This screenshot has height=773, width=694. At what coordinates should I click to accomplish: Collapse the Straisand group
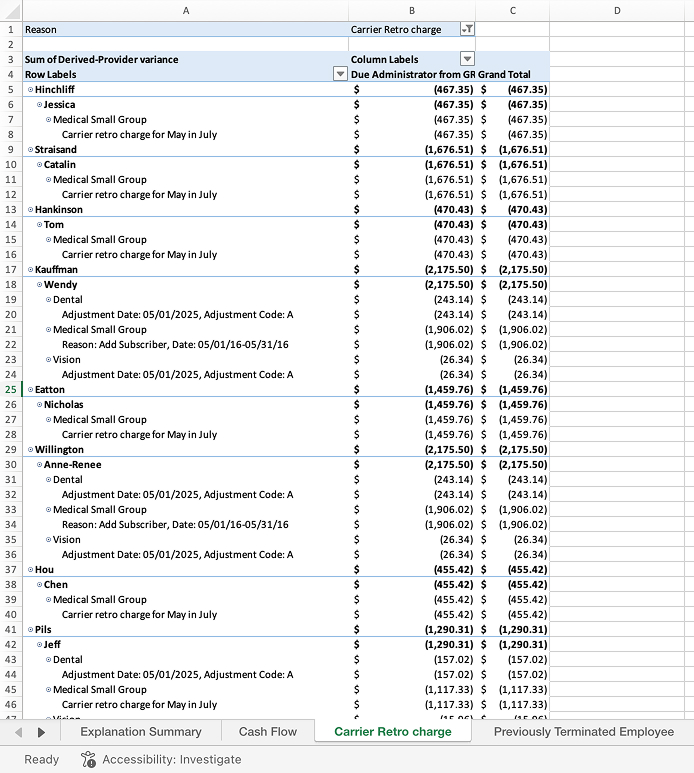[31, 149]
